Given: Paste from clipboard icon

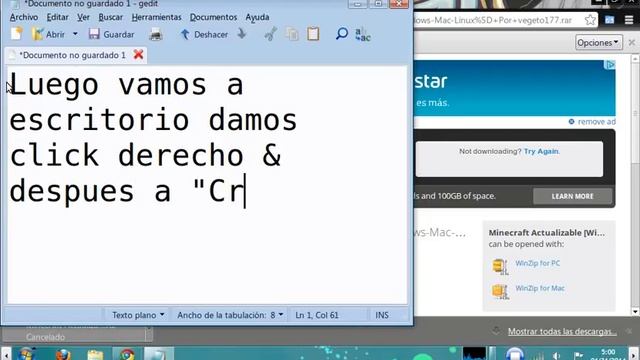Looking at the screenshot, I should click(313, 34).
